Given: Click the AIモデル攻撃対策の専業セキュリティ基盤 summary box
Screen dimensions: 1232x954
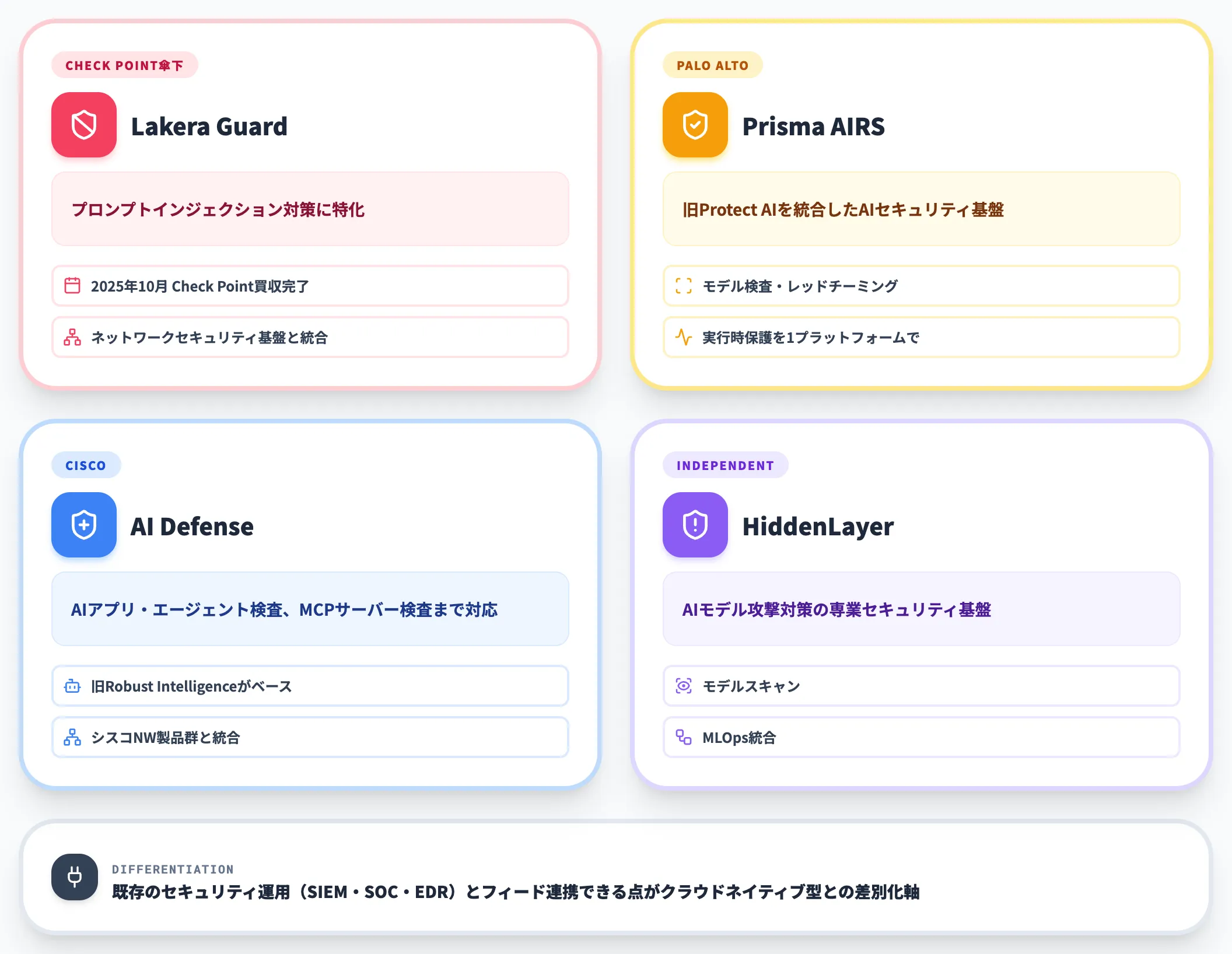Looking at the screenshot, I should click(x=922, y=609).
